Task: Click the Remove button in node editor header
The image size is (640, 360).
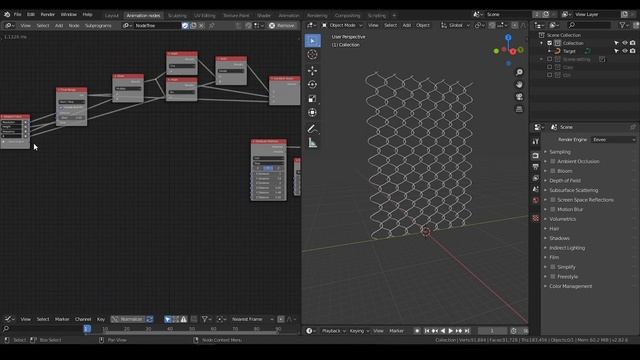Action: (282, 25)
